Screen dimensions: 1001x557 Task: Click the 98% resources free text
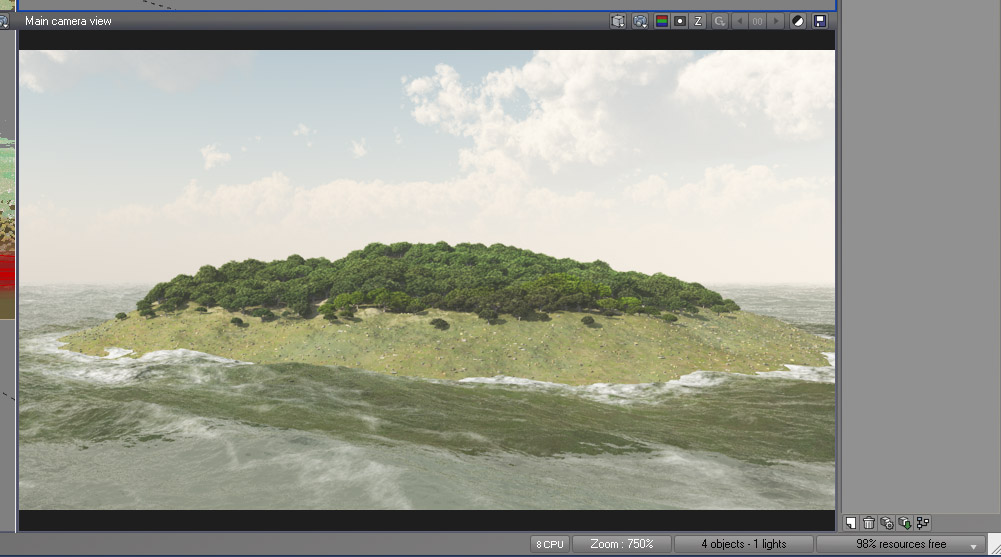point(901,544)
